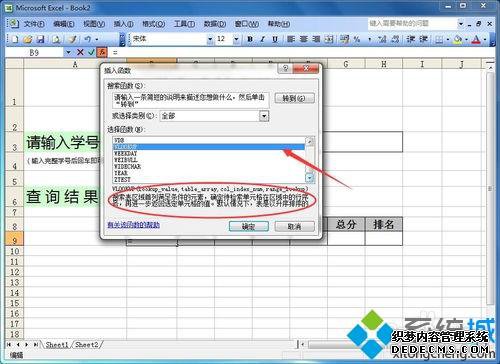Open the function help link in dialog

coord(133,225)
